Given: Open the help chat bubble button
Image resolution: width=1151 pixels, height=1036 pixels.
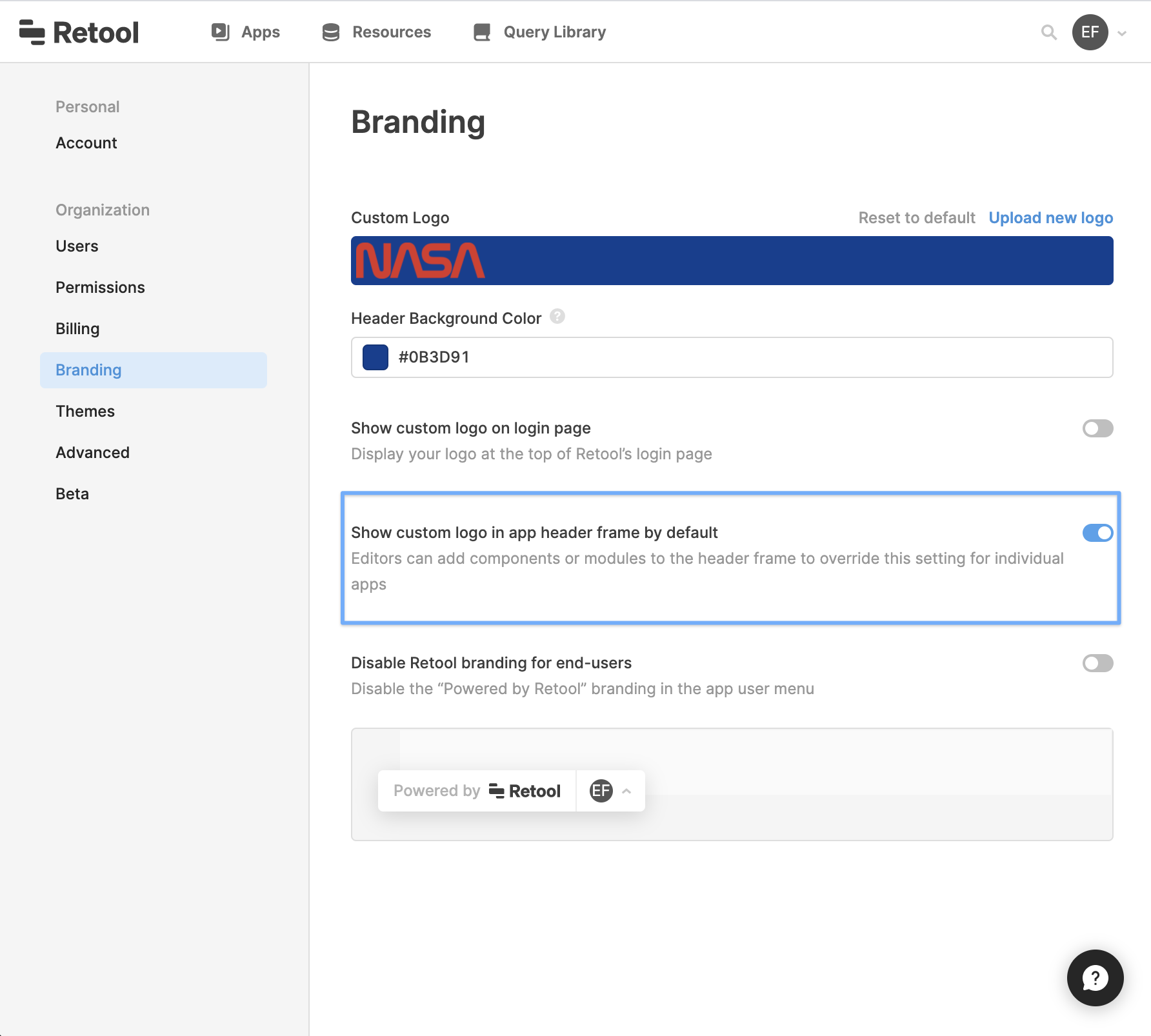Looking at the screenshot, I should [x=1096, y=978].
